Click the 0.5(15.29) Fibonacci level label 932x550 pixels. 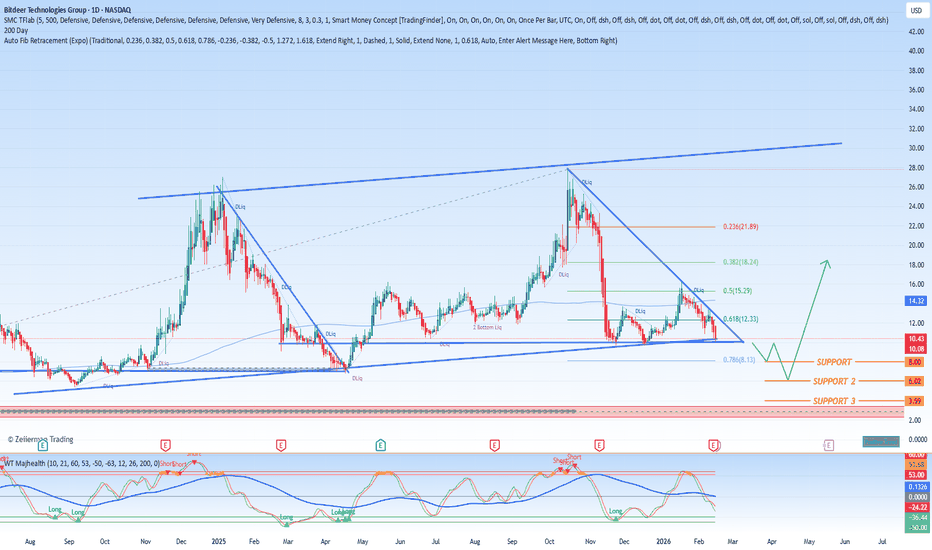(x=737, y=291)
